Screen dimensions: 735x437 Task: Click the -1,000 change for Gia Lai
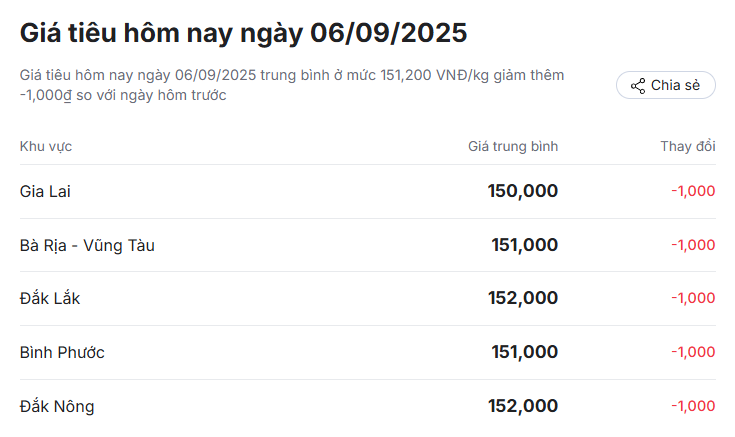point(693,191)
